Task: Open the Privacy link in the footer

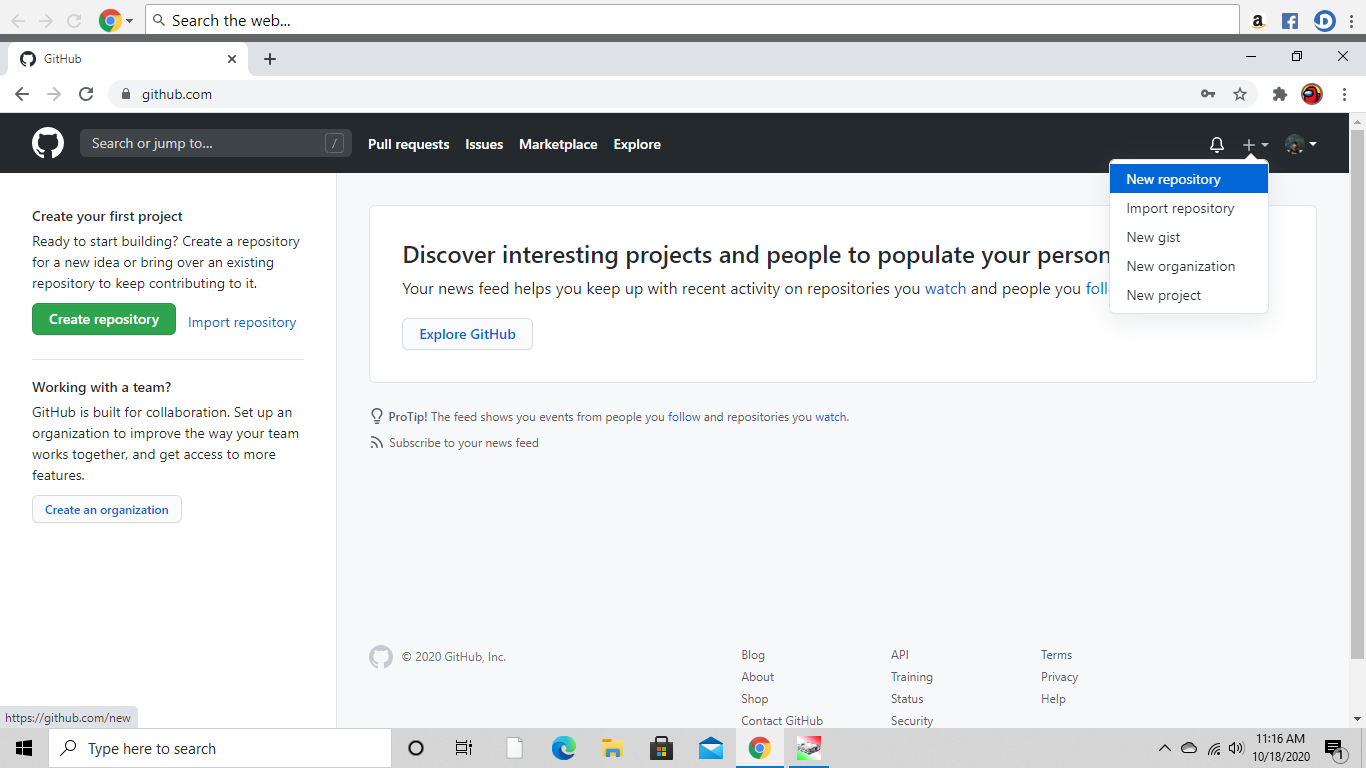Action: tap(1059, 676)
